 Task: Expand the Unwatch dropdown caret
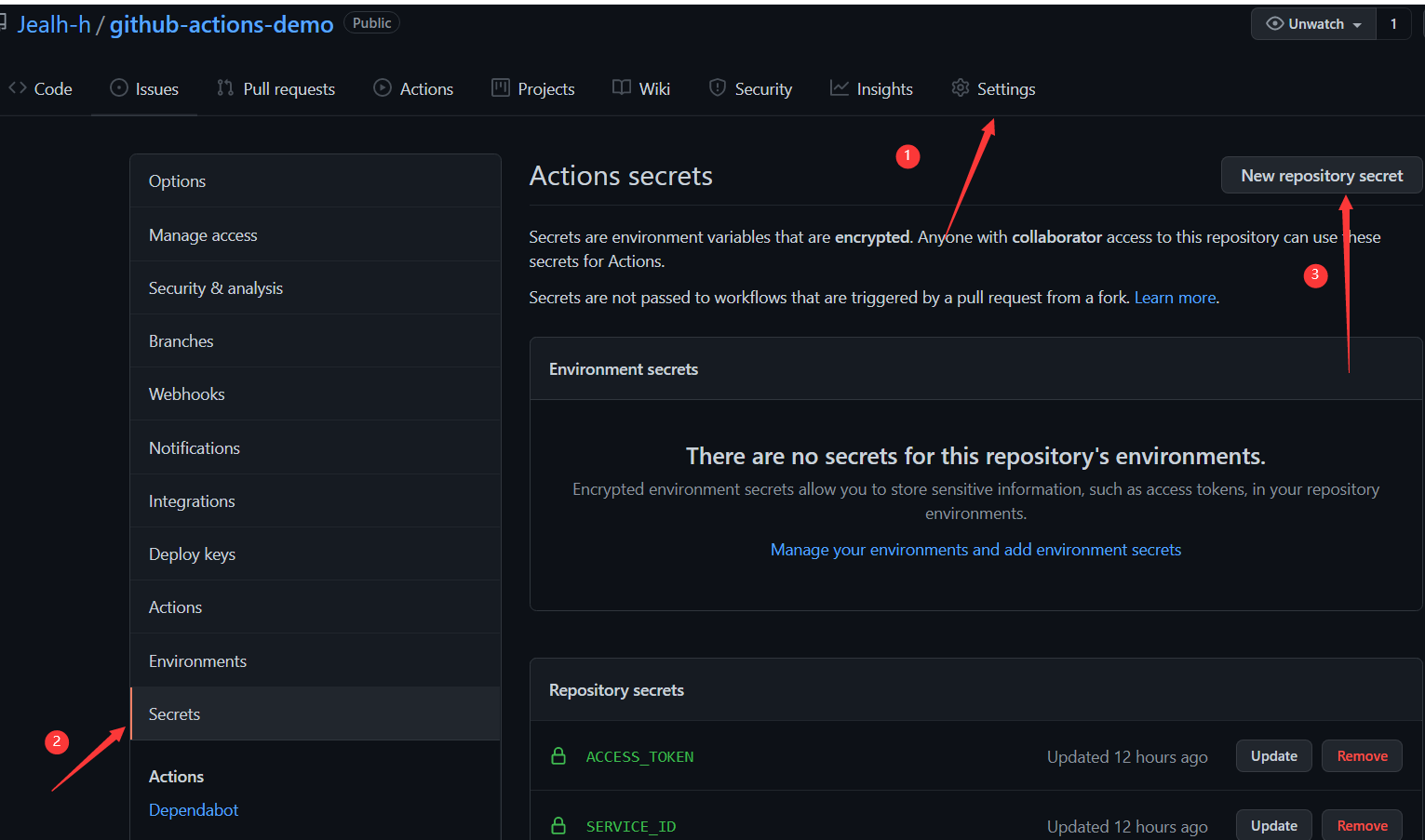coord(1357,25)
